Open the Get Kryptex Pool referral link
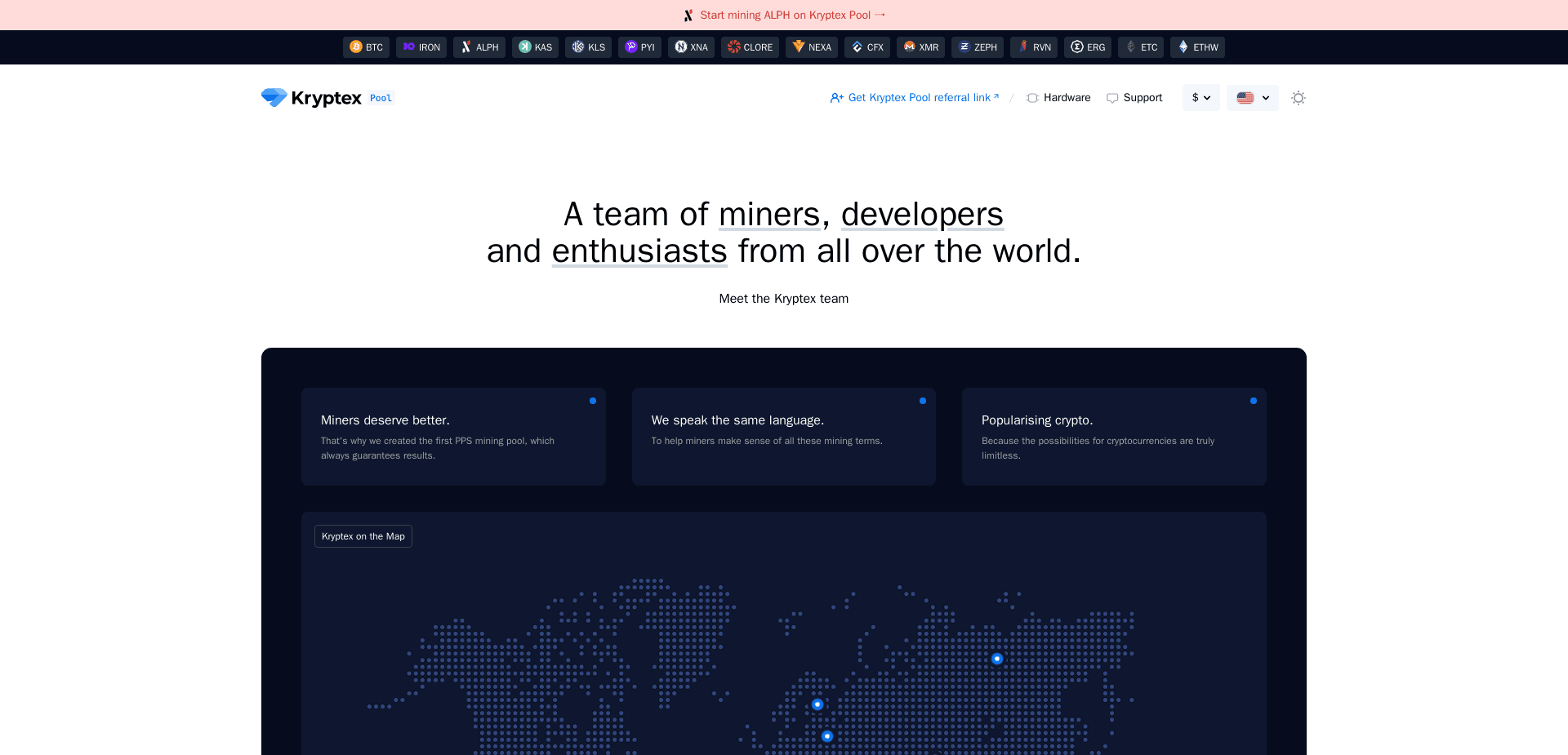 click(x=914, y=97)
